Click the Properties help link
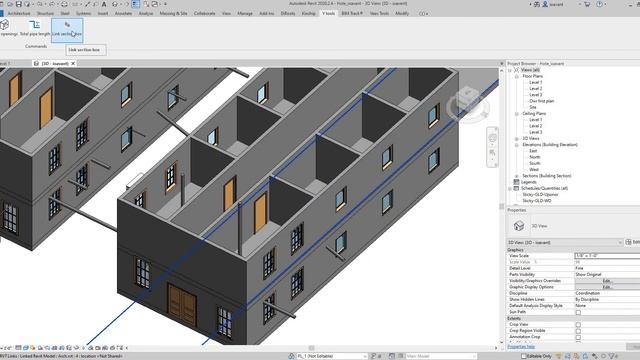 (x=521, y=347)
